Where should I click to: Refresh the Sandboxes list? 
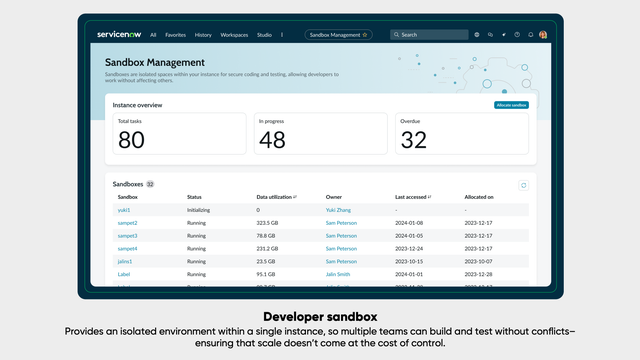click(x=524, y=185)
